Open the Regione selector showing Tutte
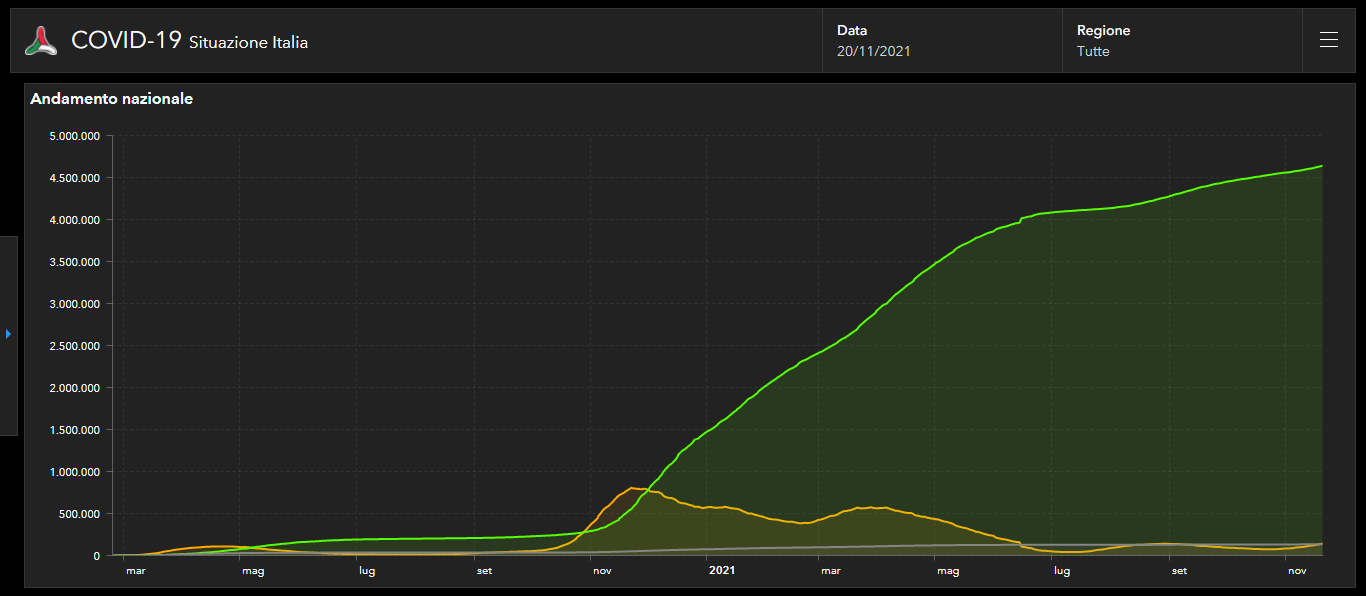The width and height of the screenshot is (1366, 596). pos(1093,51)
